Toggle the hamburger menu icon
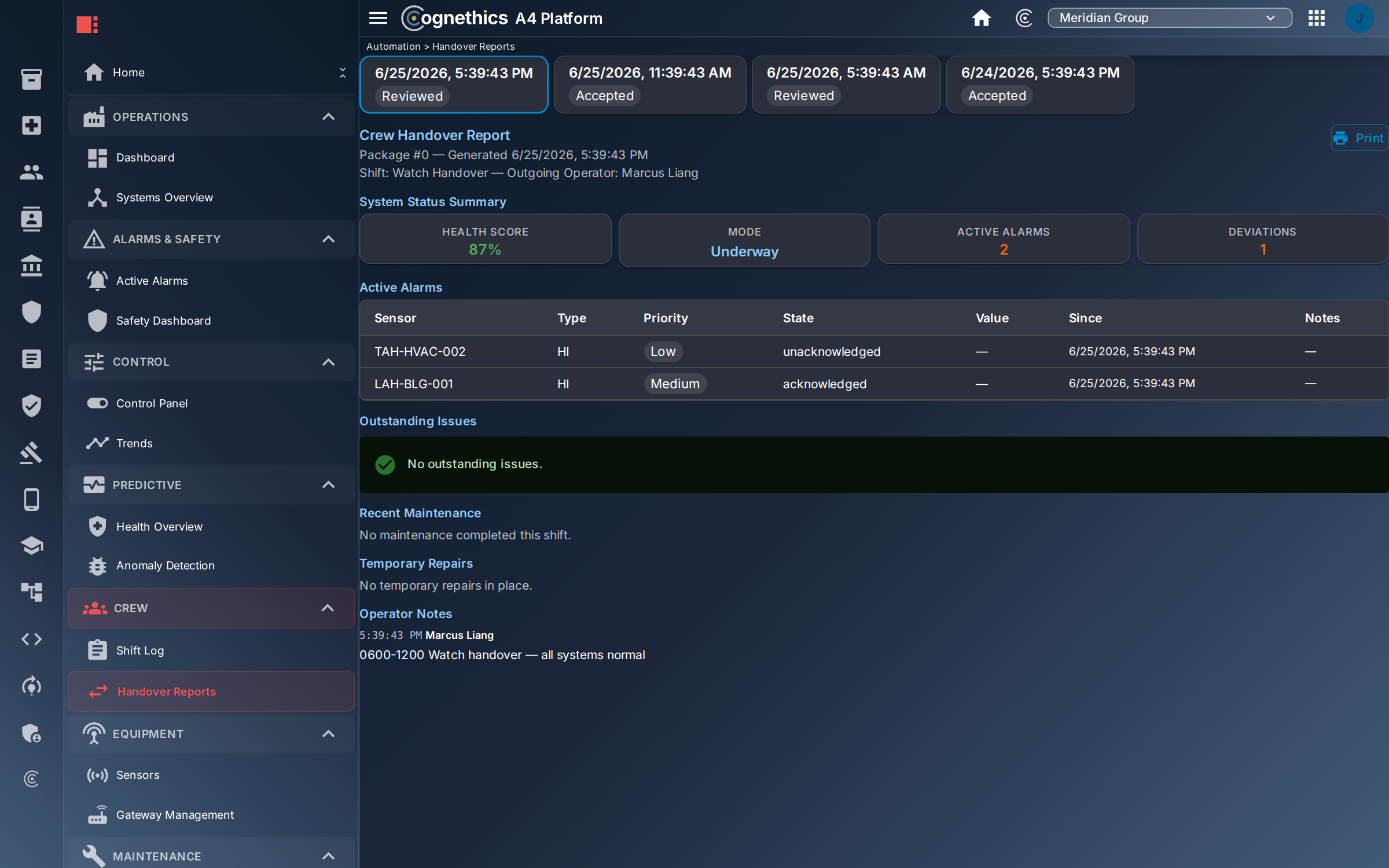The image size is (1389, 868). 378,18
